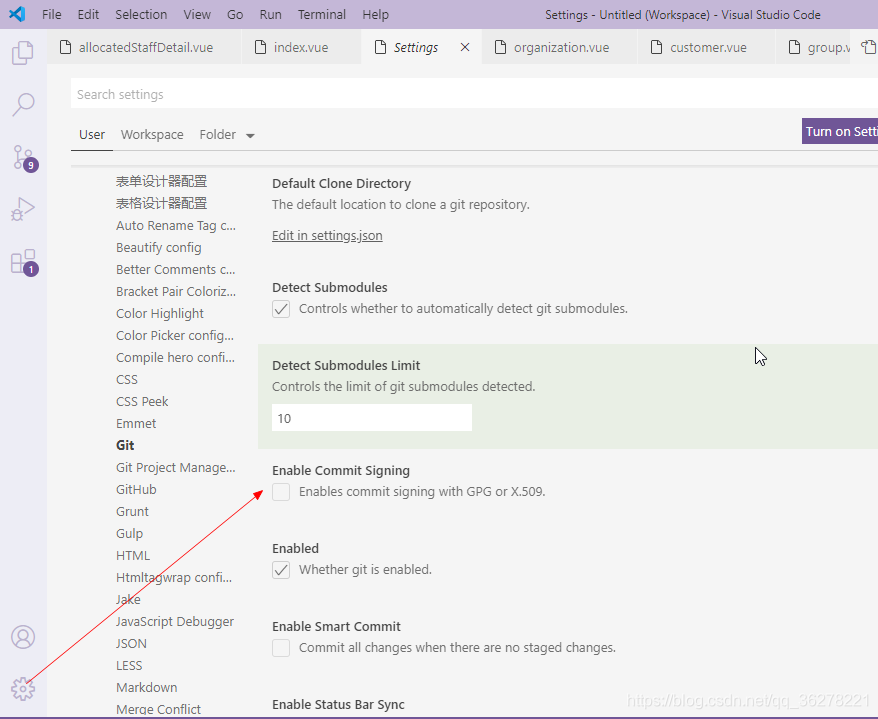This screenshot has height=719, width=878.
Task: Click the VS Code logo icon
Action: tap(17, 14)
